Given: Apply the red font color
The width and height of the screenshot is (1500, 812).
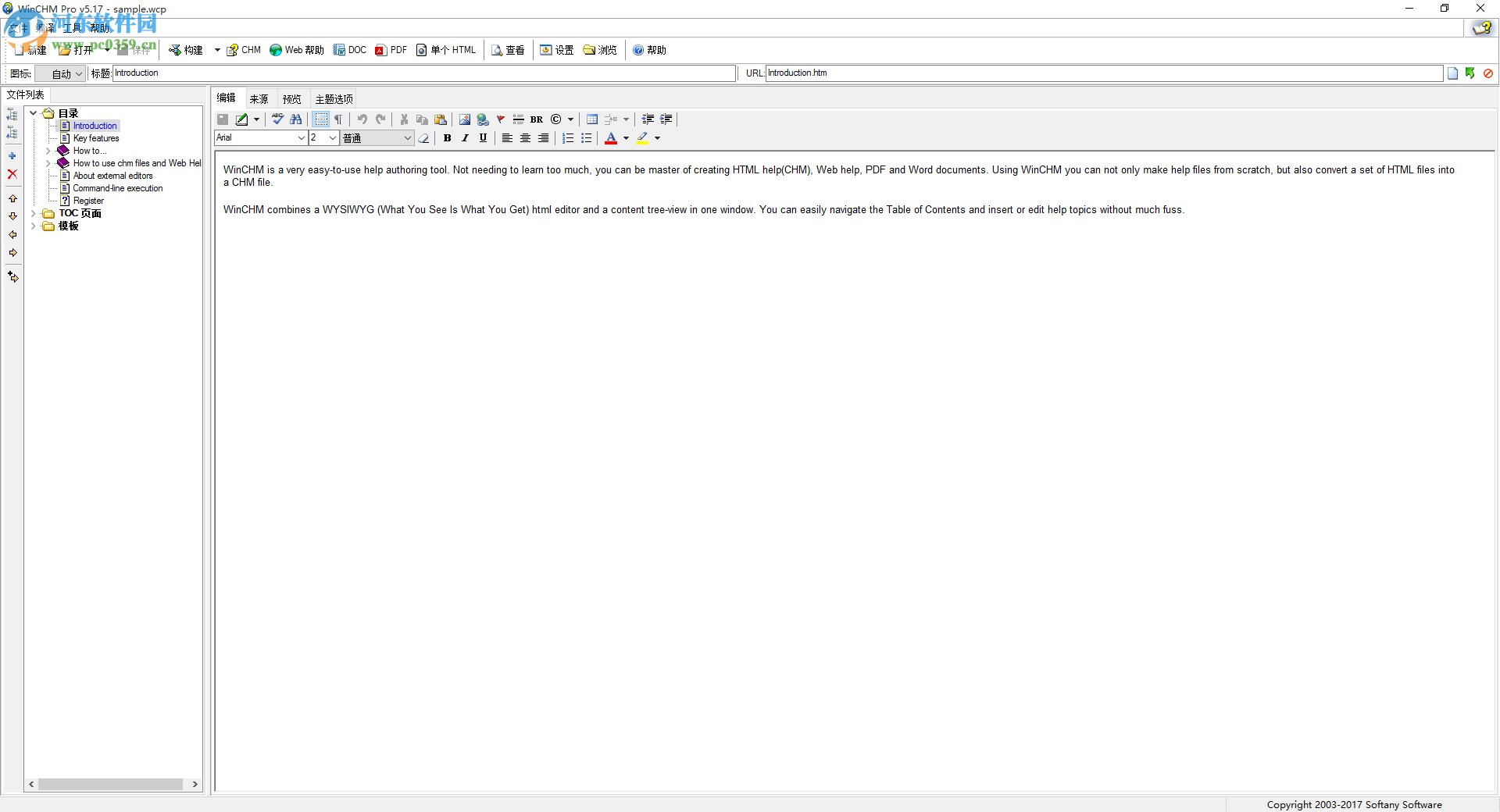Looking at the screenshot, I should [x=611, y=138].
